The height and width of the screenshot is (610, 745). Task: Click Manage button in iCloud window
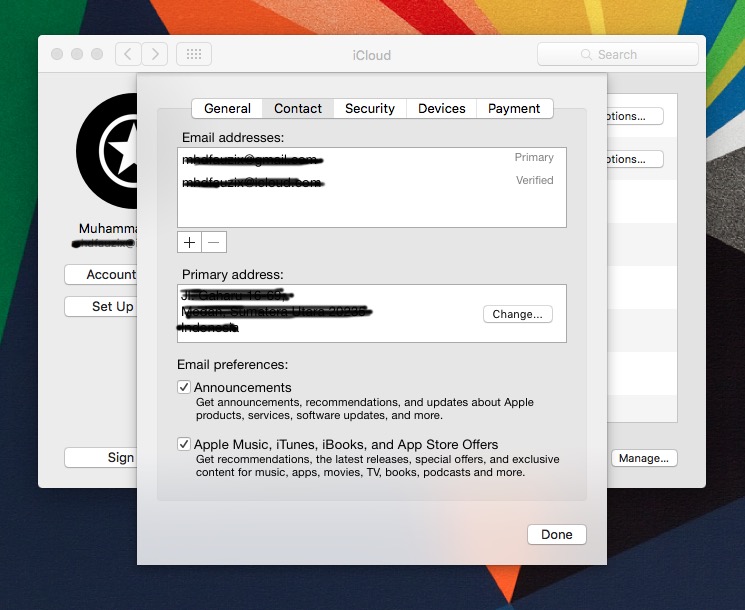click(644, 458)
